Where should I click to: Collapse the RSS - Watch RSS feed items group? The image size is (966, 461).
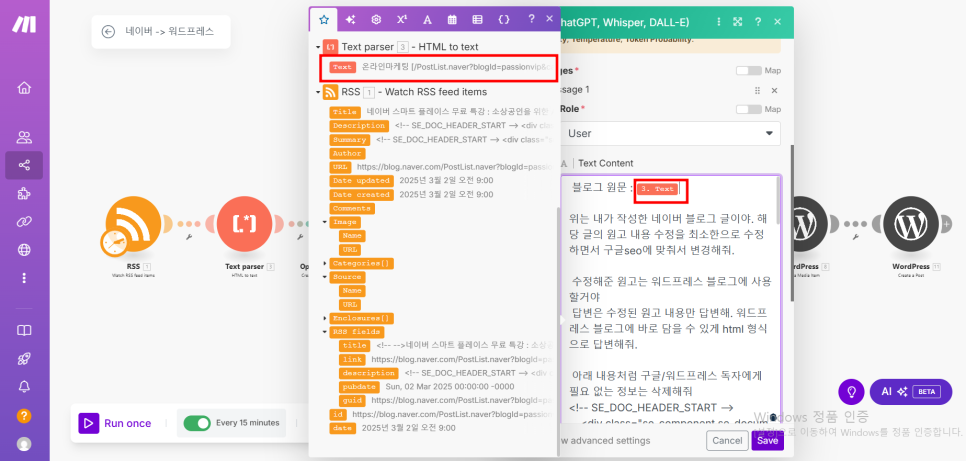[x=317, y=92]
